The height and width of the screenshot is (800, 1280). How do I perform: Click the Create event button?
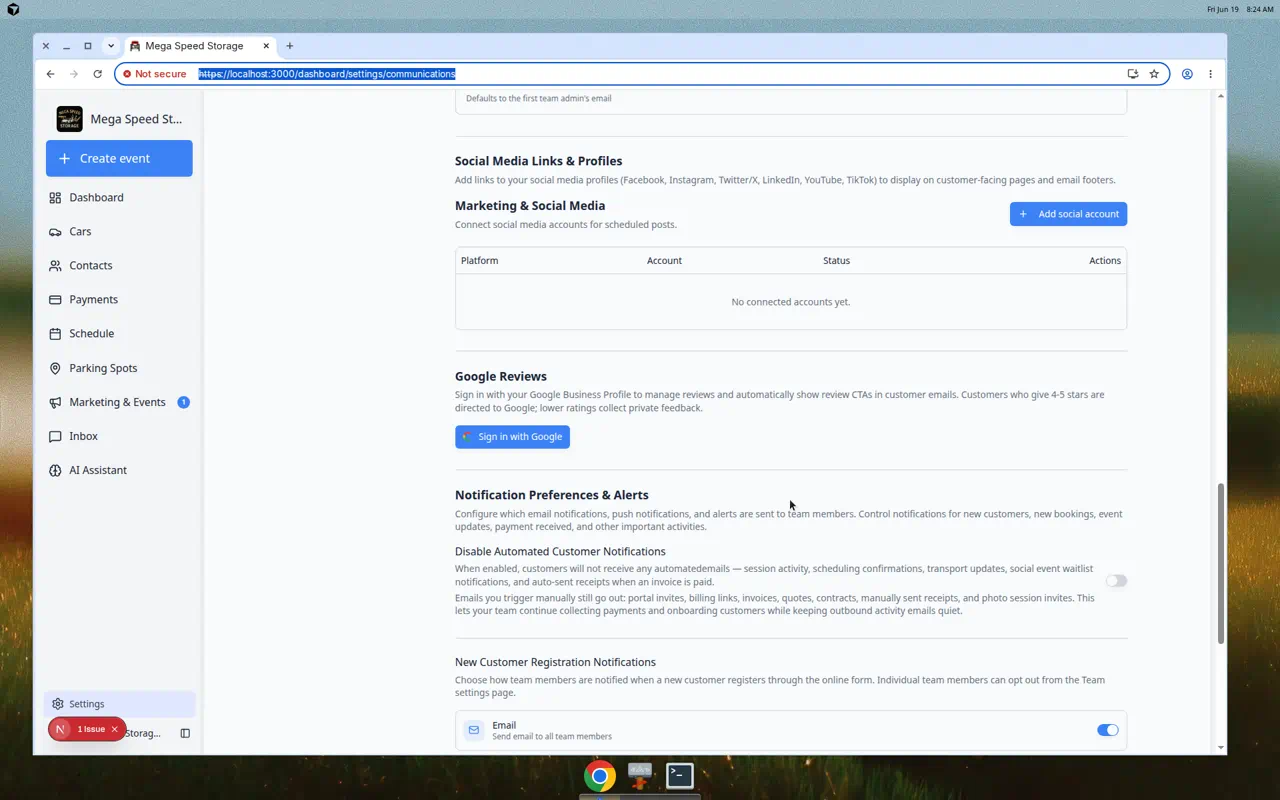click(x=119, y=159)
